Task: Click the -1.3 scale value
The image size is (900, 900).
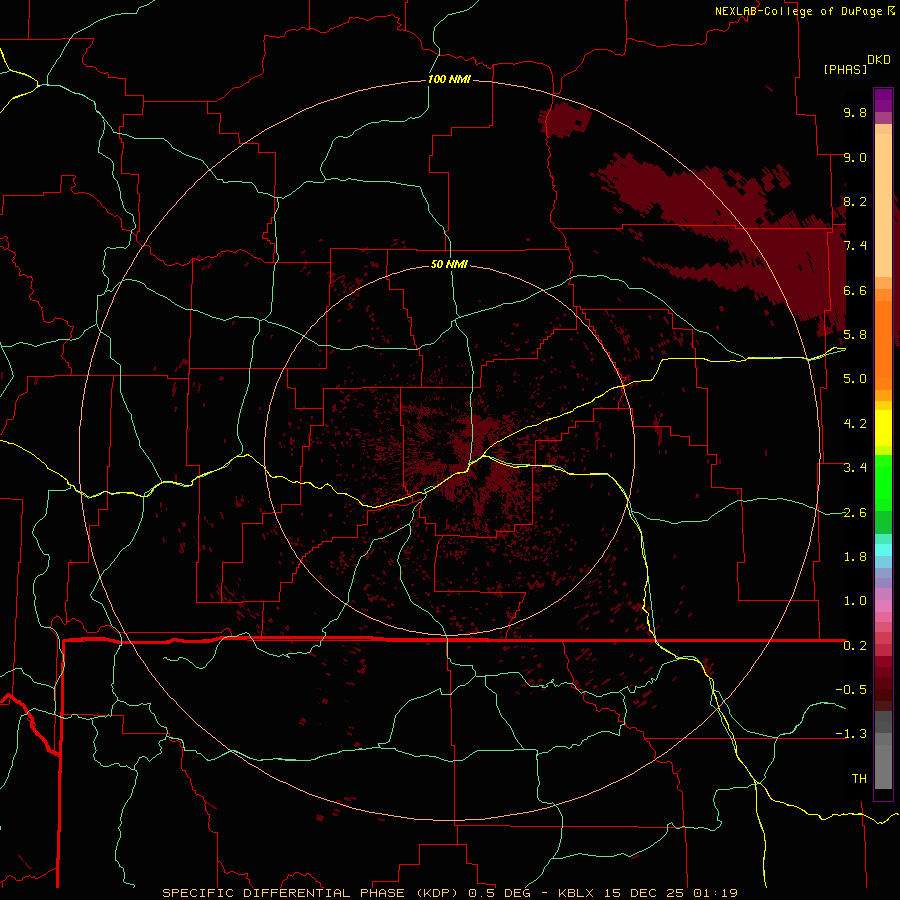Action: (x=851, y=734)
